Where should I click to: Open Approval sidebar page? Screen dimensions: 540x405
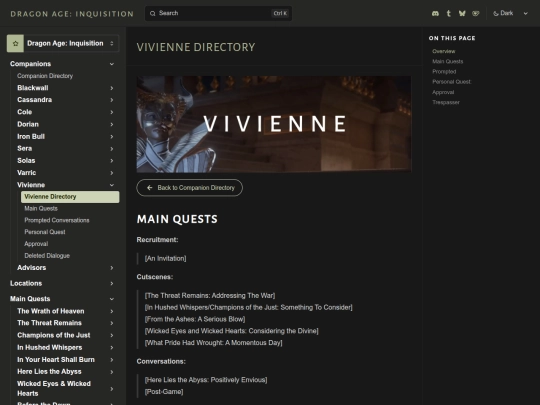pyautogui.click(x=36, y=244)
